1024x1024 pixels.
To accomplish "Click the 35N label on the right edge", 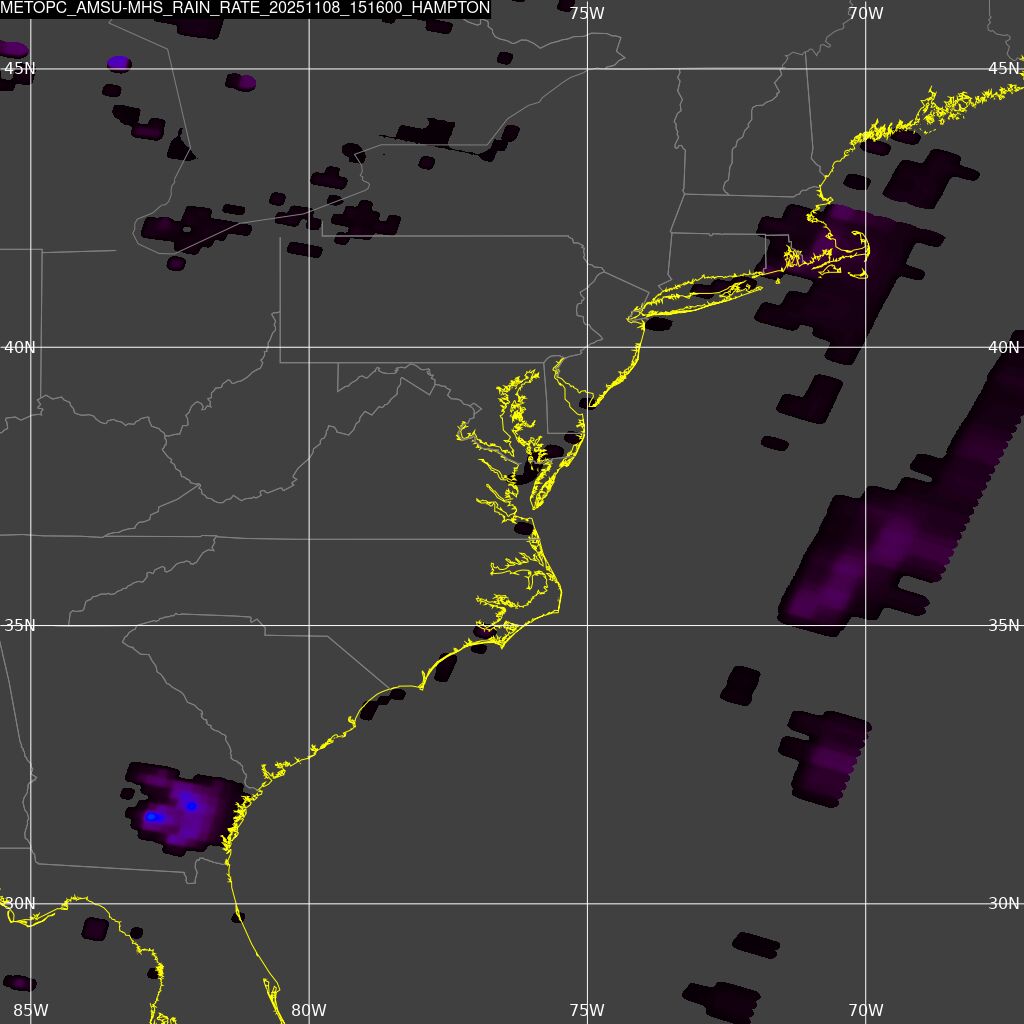I will [1003, 625].
